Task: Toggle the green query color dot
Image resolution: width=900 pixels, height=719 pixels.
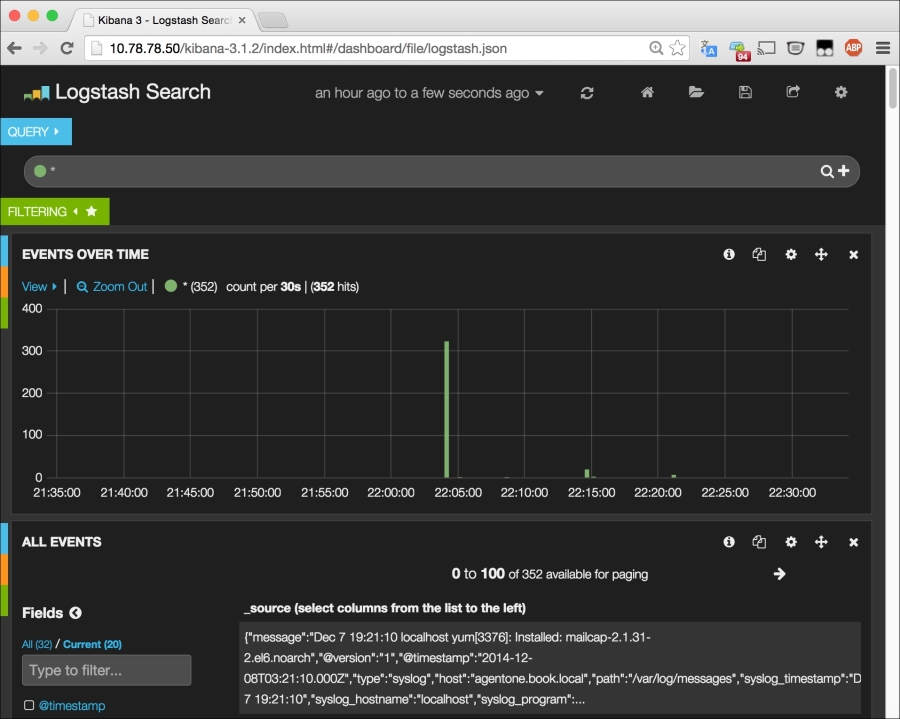Action: 40,171
